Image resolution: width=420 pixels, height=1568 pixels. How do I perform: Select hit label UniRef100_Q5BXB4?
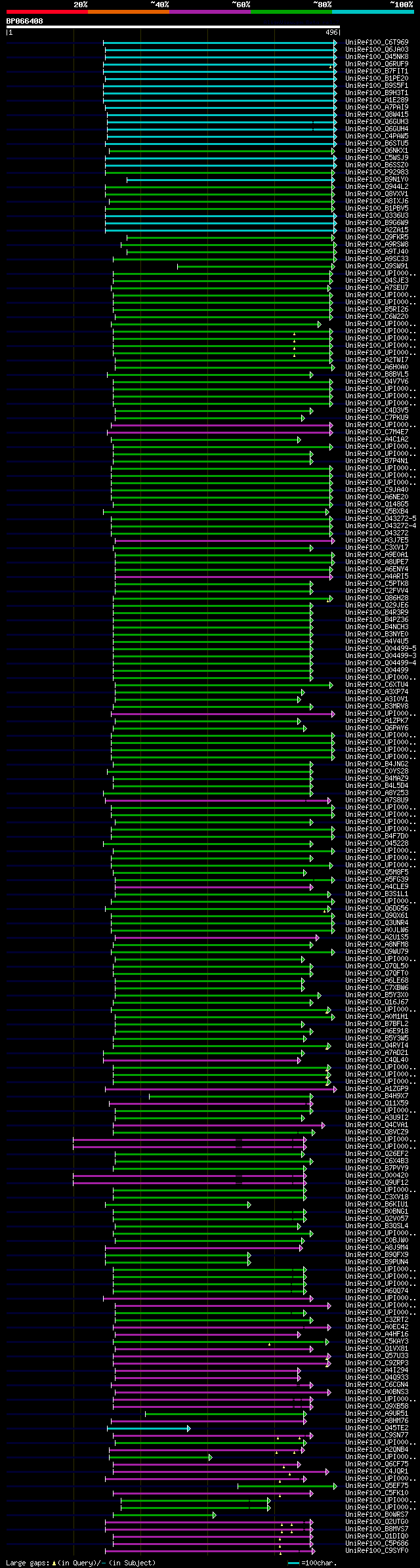tap(377, 511)
